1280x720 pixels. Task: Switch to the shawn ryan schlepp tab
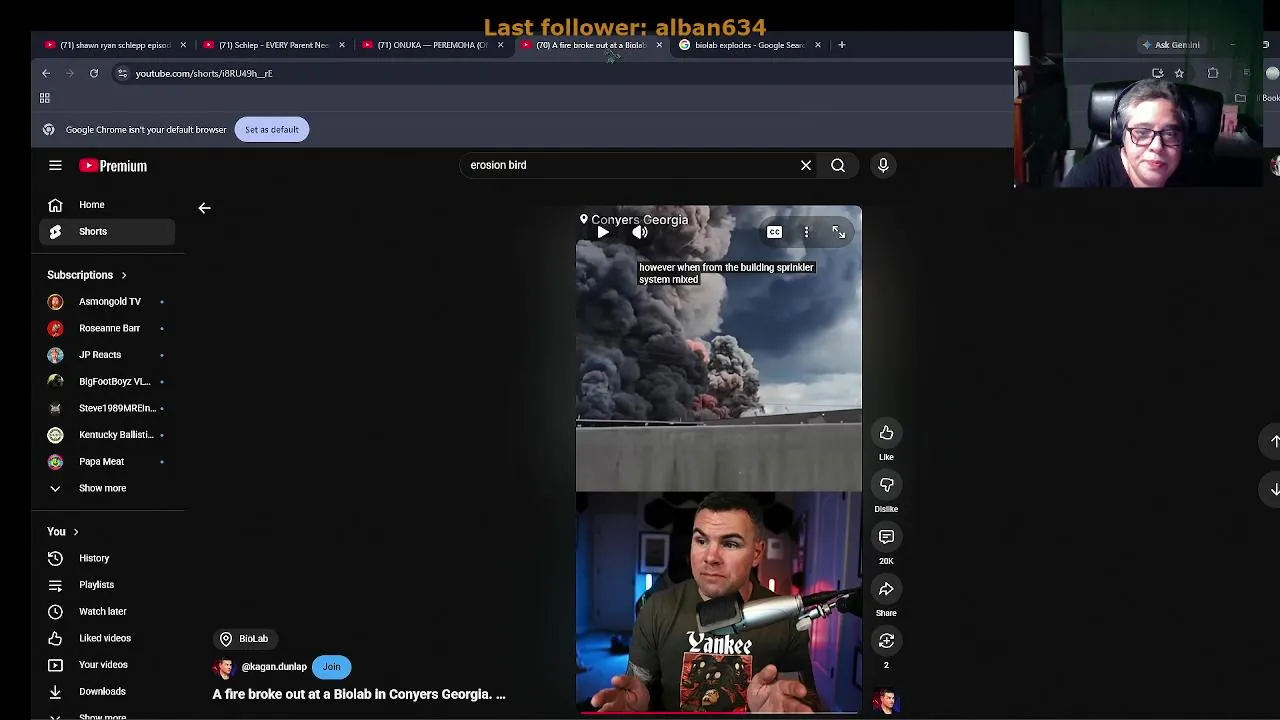(x=113, y=45)
